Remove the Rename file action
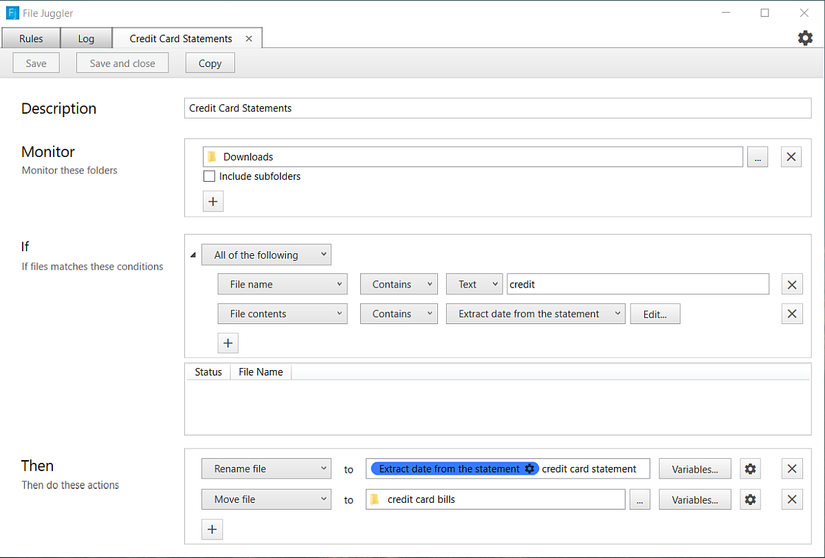Viewport: 825px width, 558px height. pyautogui.click(x=792, y=469)
